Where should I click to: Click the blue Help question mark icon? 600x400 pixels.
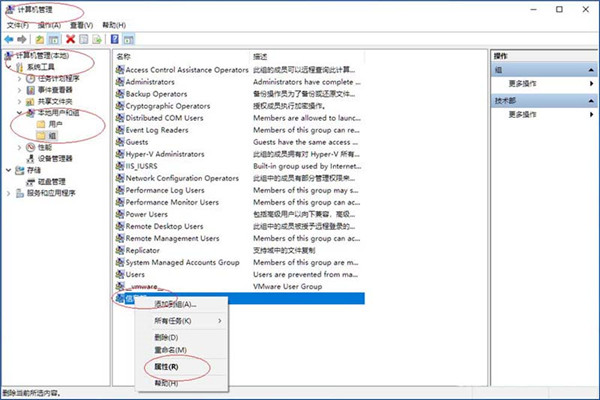[x=115, y=39]
